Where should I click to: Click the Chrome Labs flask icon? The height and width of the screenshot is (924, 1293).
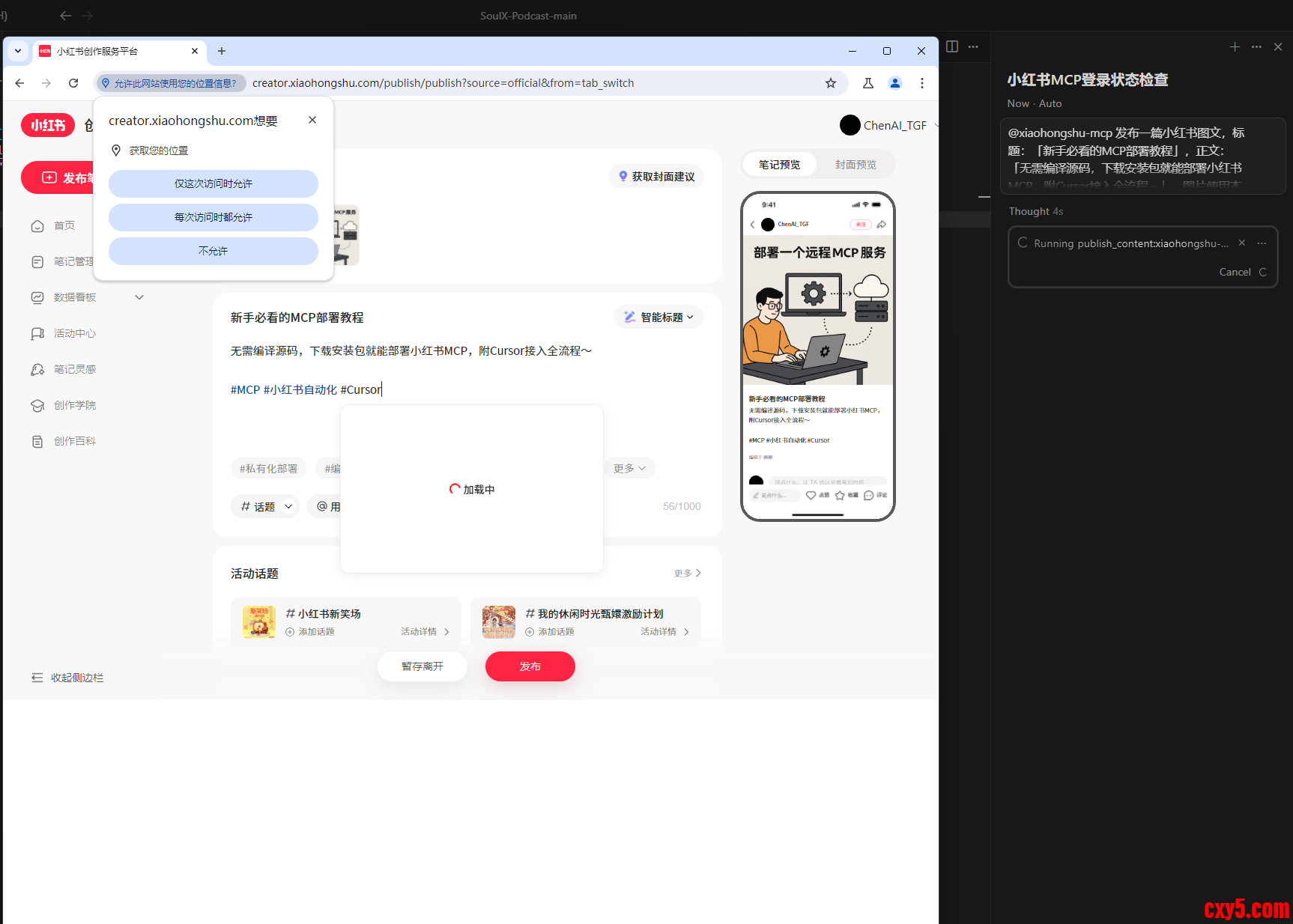[867, 83]
